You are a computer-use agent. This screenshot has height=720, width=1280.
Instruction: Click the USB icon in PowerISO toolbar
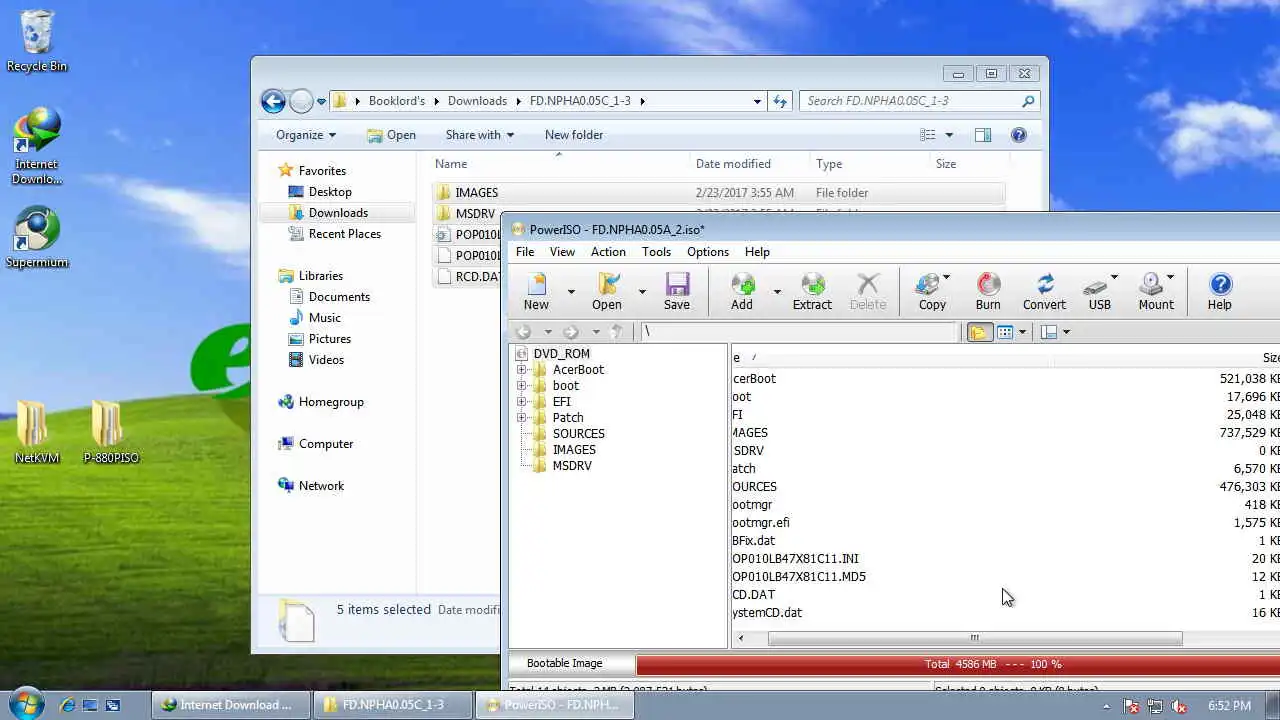tap(1099, 291)
